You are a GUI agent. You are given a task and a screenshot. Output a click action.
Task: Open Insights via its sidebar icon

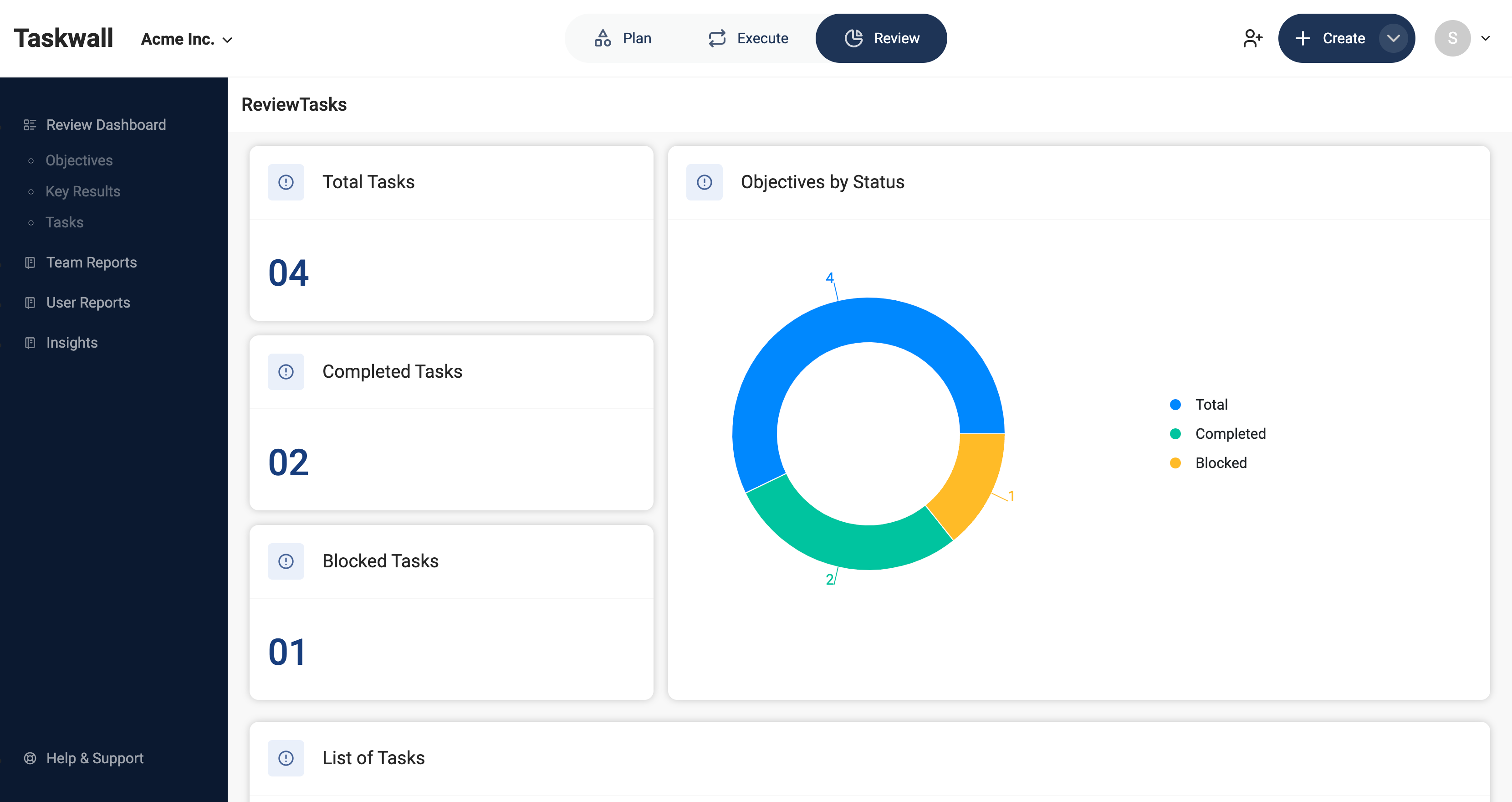[30, 342]
